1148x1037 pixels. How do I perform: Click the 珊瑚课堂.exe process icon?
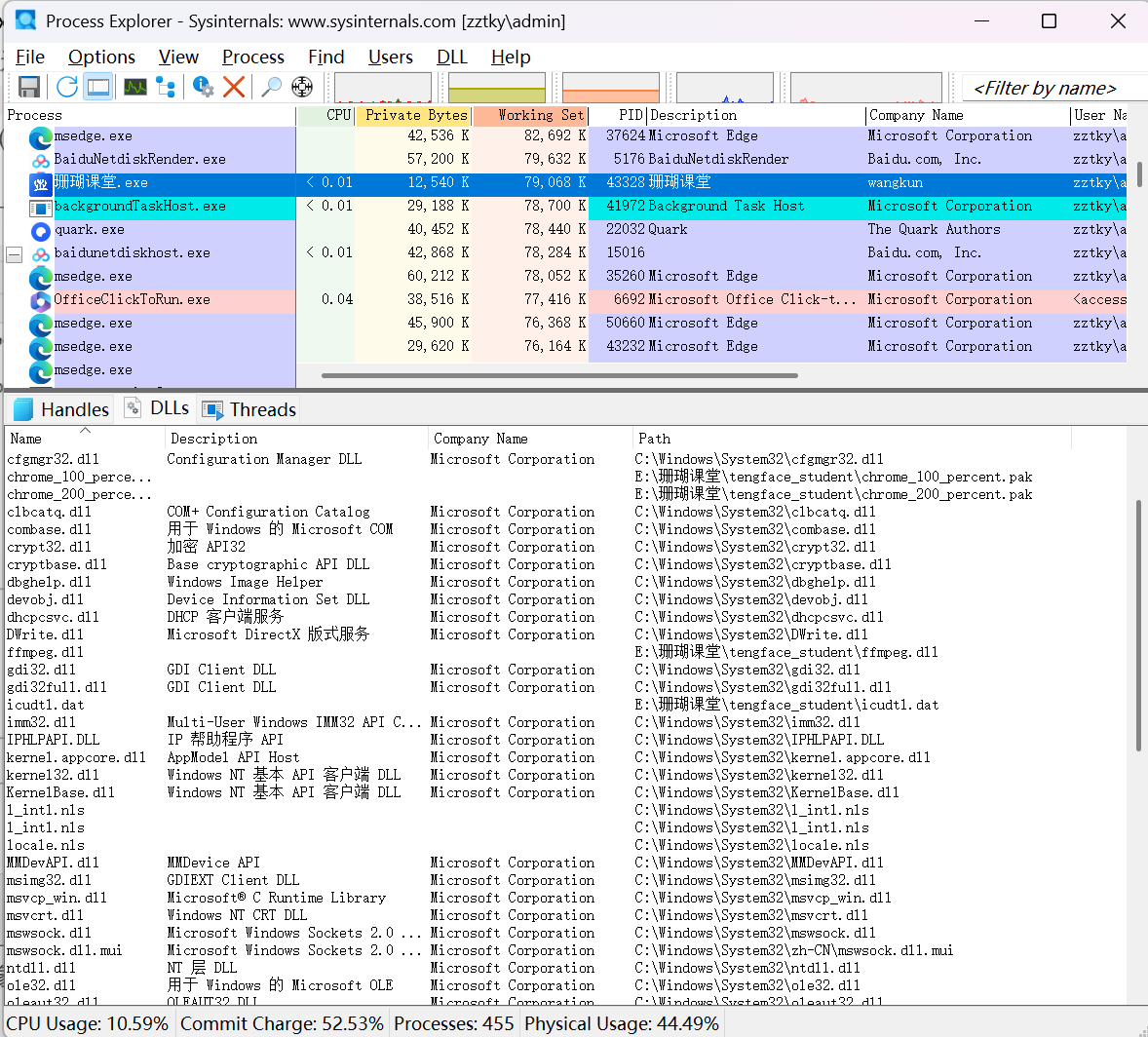pyautogui.click(x=41, y=184)
